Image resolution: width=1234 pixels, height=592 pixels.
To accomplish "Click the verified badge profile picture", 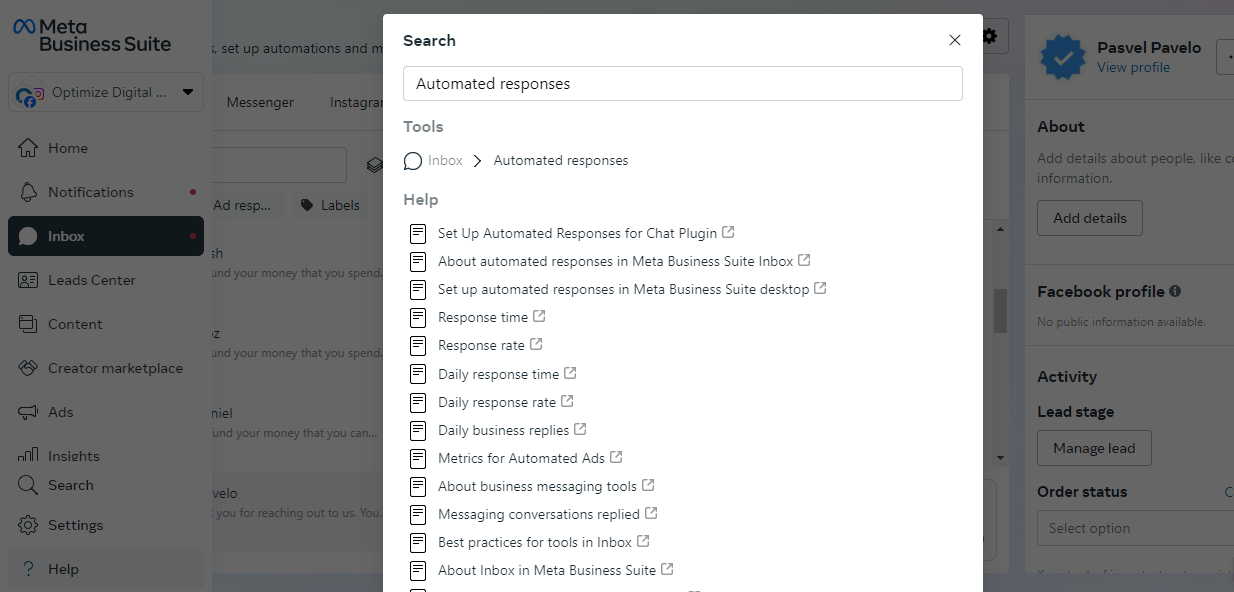I will [x=1062, y=57].
